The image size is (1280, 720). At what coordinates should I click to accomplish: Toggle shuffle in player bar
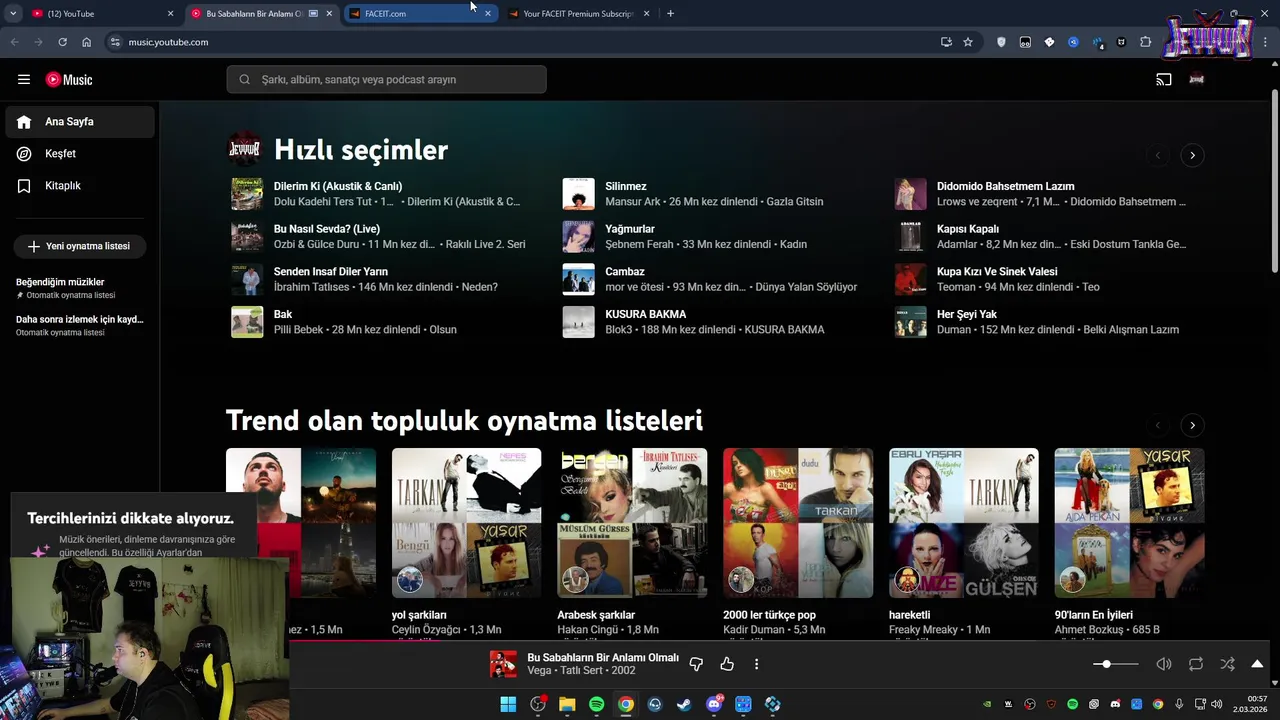(1227, 664)
